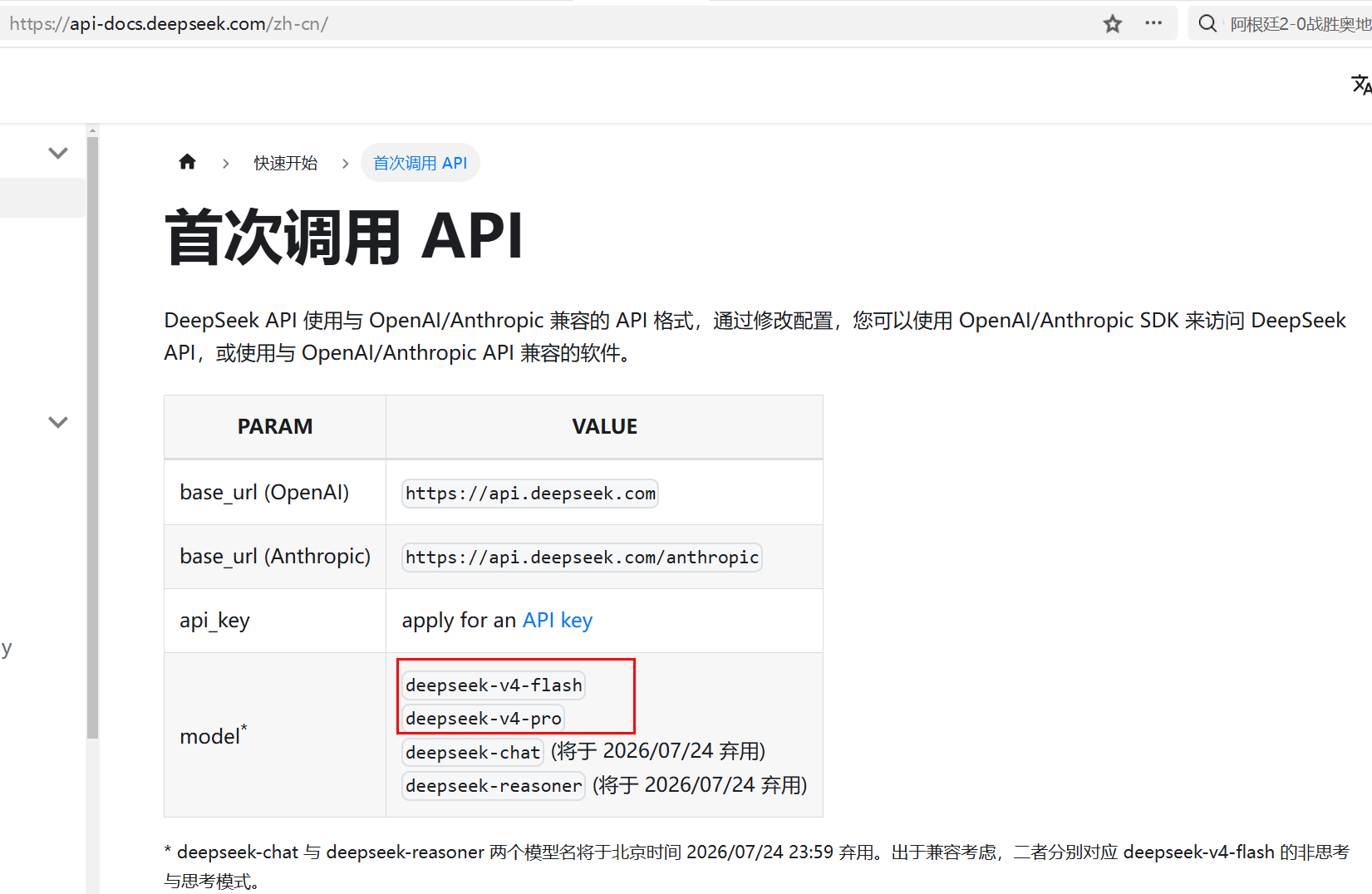Click the api_key parameter cell
Image resolution: width=1372 pixels, height=894 pixels.
[x=275, y=621]
